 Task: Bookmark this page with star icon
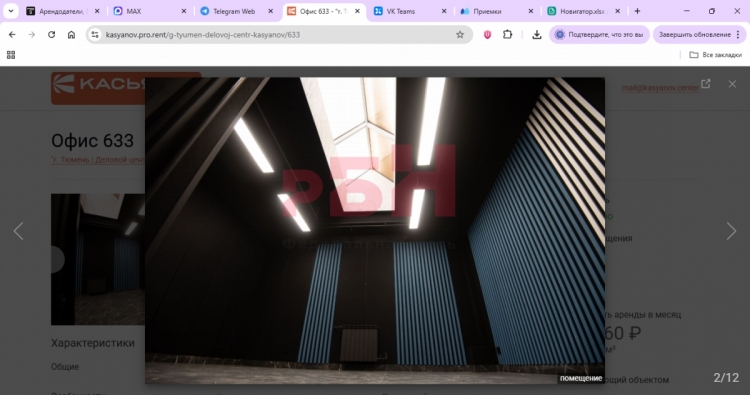tap(460, 34)
